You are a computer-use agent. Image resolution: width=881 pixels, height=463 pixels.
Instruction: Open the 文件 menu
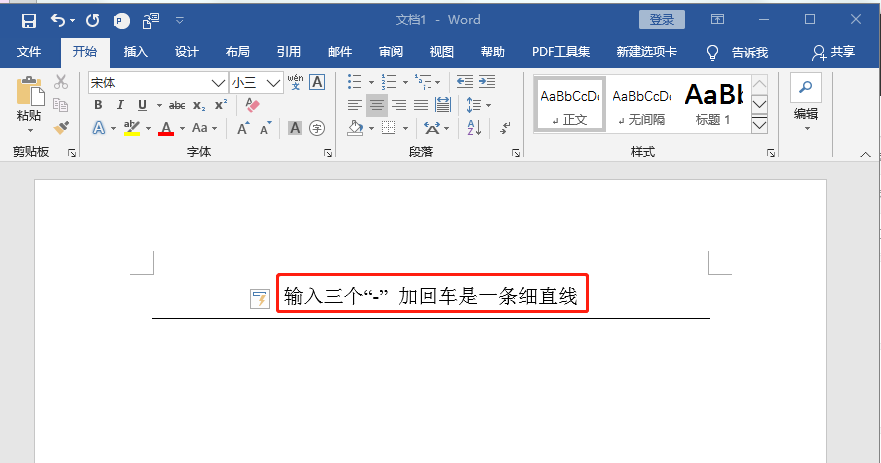coord(29,52)
